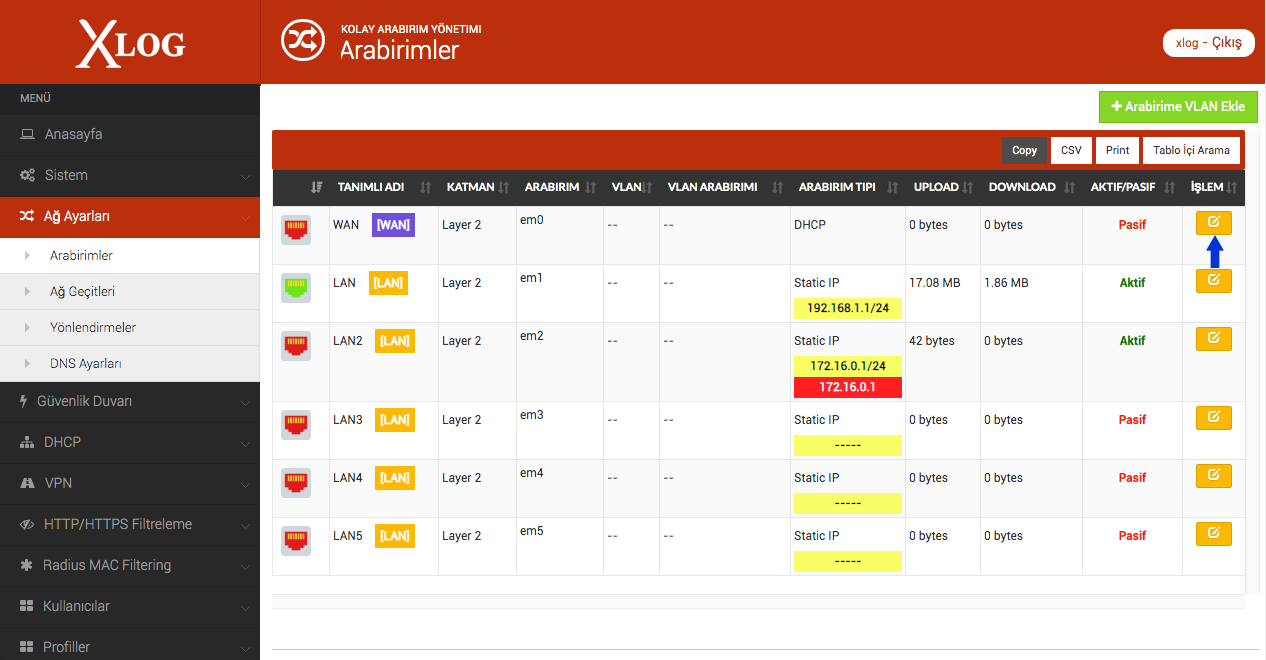
Task: Open Anasayfa from the side menu
Action: pyautogui.click(x=130, y=134)
